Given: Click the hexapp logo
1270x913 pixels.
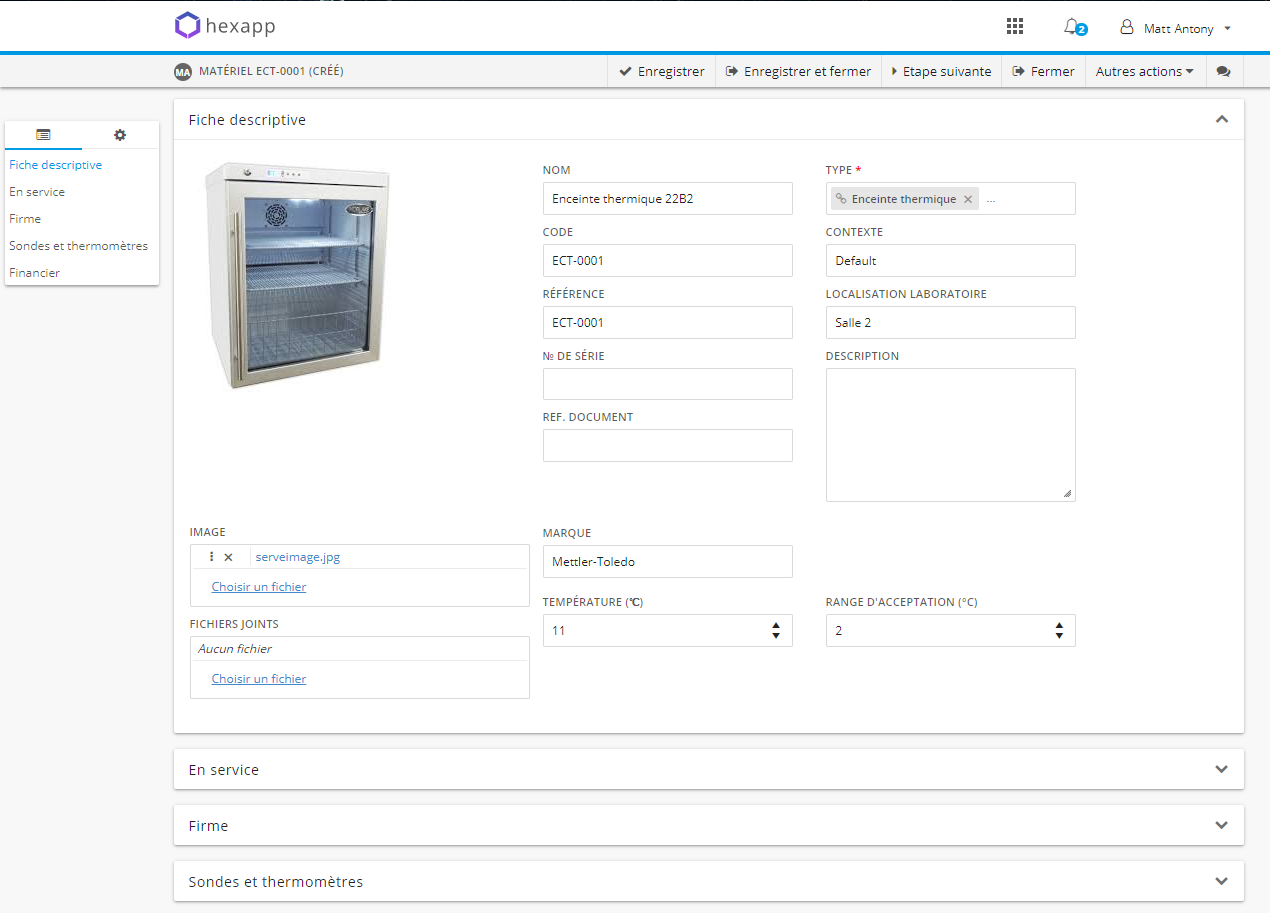Looking at the screenshot, I should [x=225, y=26].
